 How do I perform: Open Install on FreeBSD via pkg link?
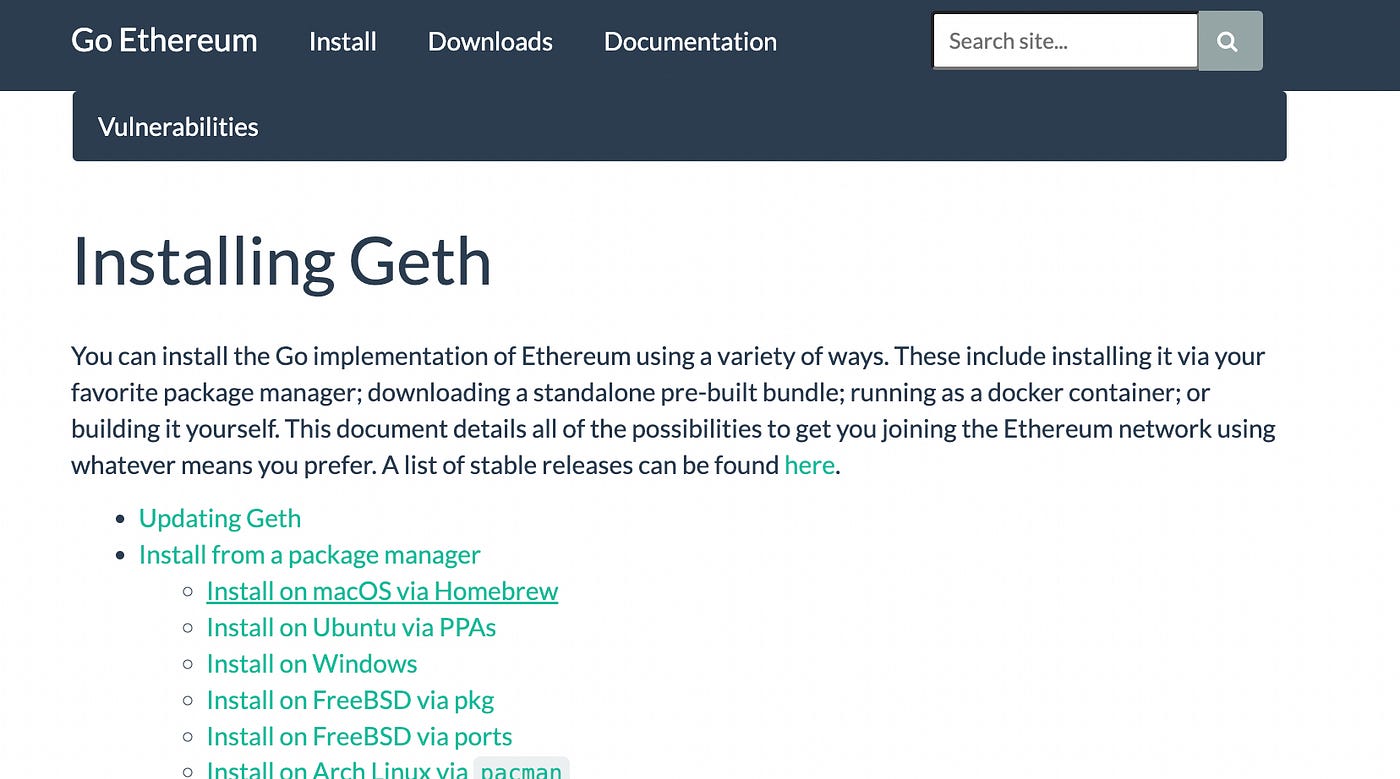click(350, 701)
